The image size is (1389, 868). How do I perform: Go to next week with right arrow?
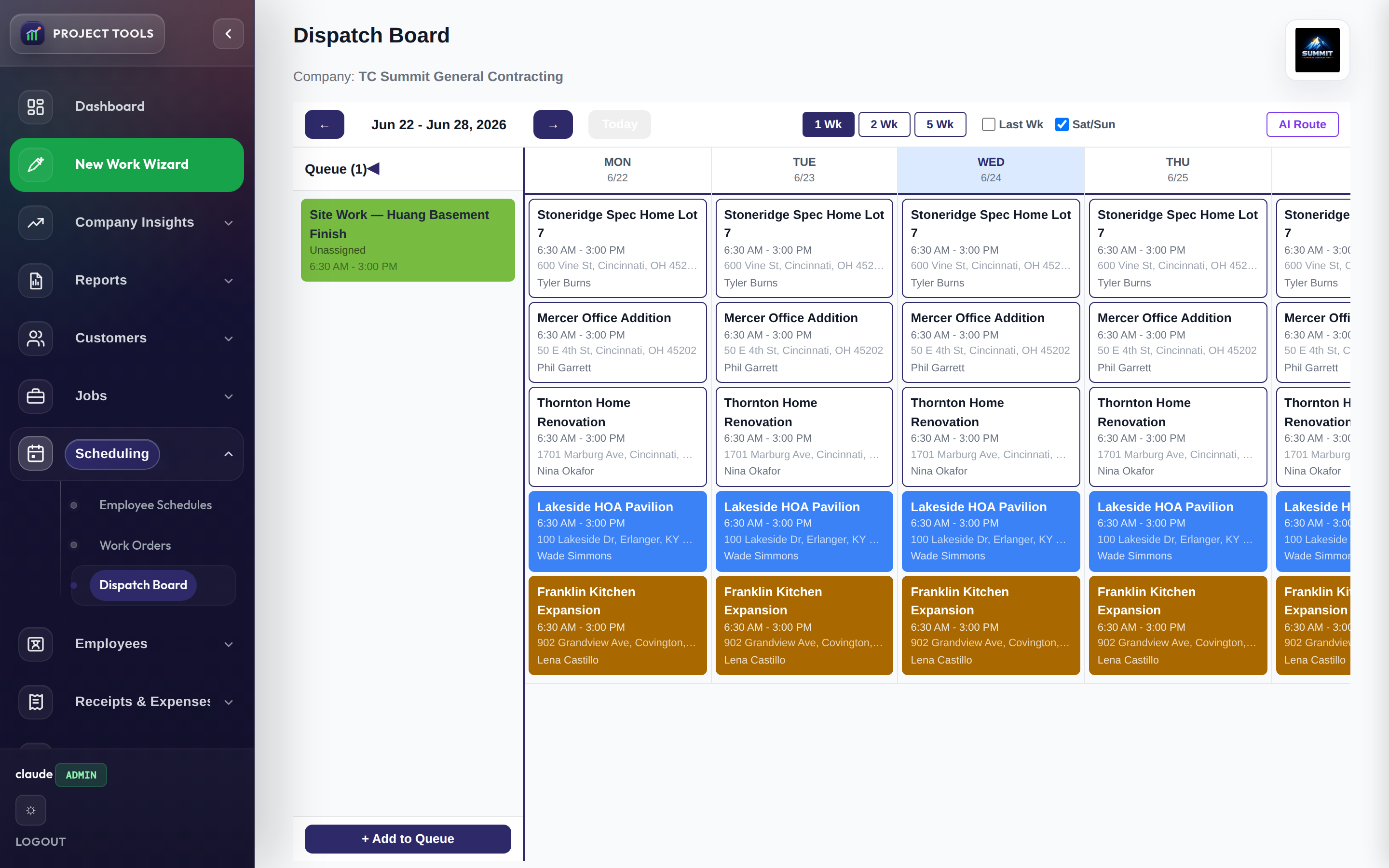click(x=553, y=124)
